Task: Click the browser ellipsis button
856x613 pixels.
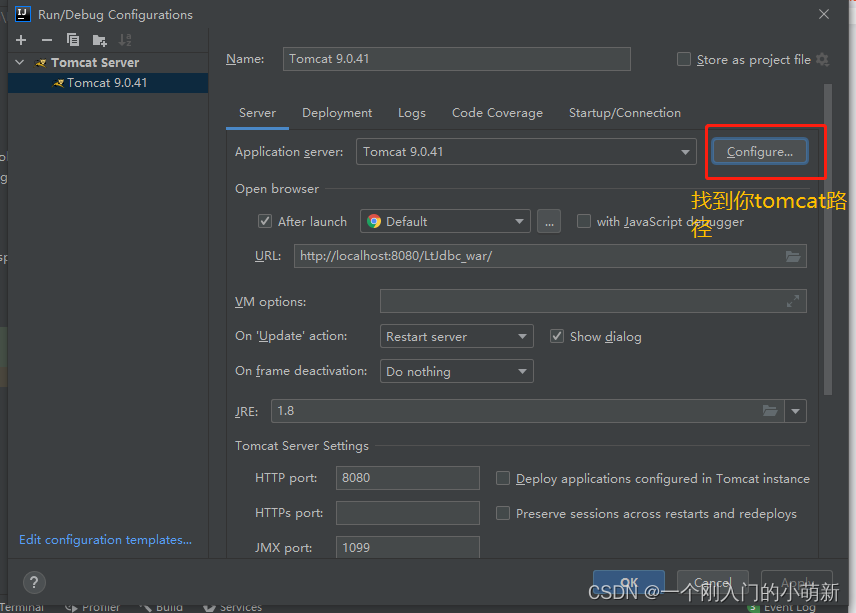Action: click(x=549, y=221)
